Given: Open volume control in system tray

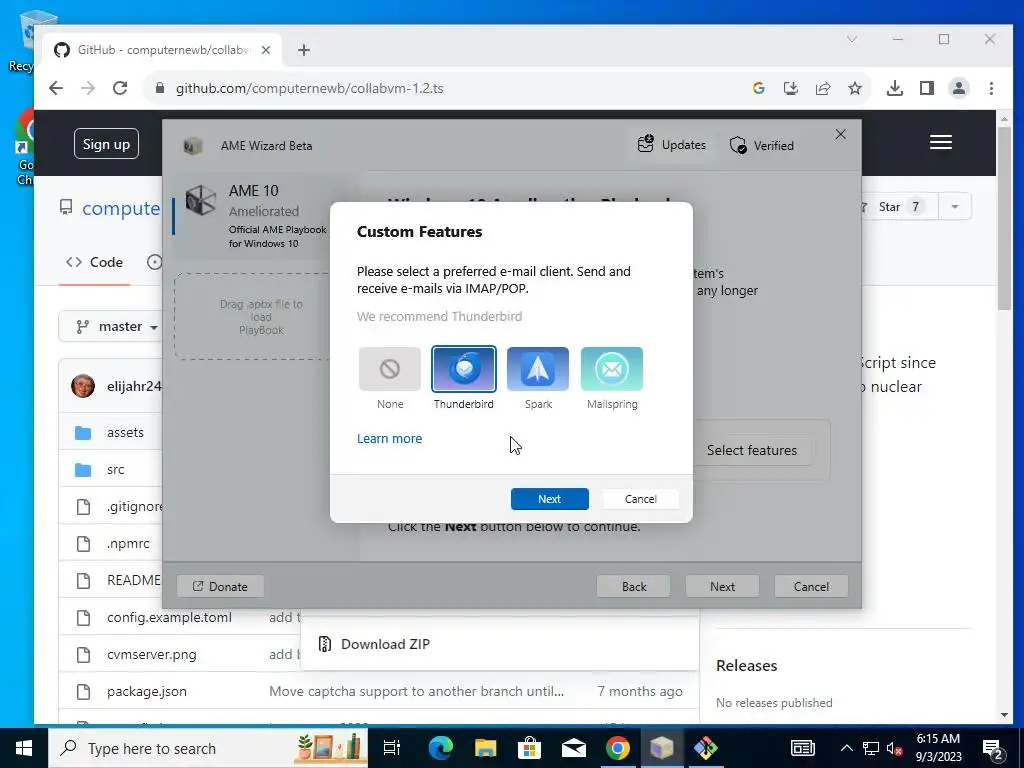Looking at the screenshot, I should point(895,748).
